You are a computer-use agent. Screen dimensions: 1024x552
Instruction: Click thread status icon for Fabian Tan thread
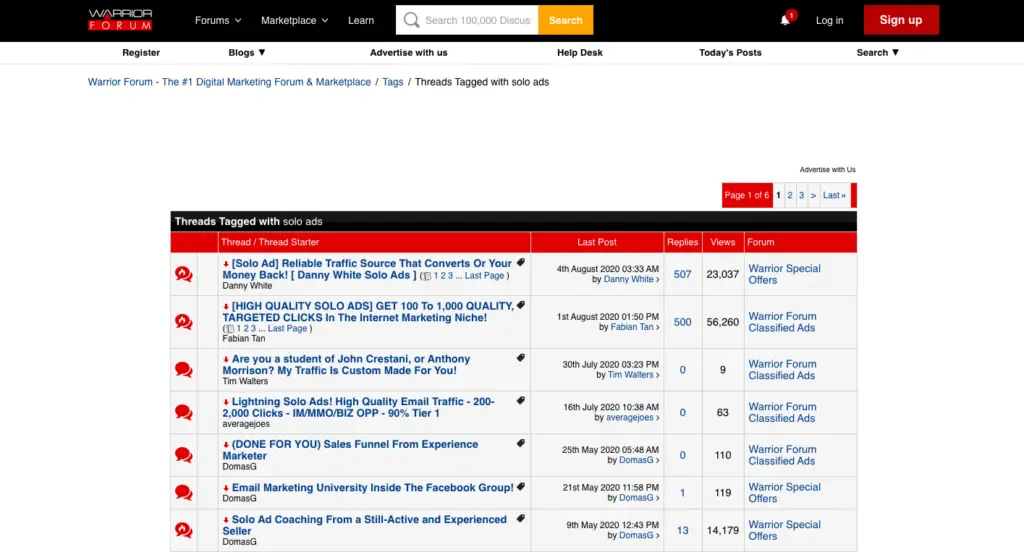[x=184, y=321]
